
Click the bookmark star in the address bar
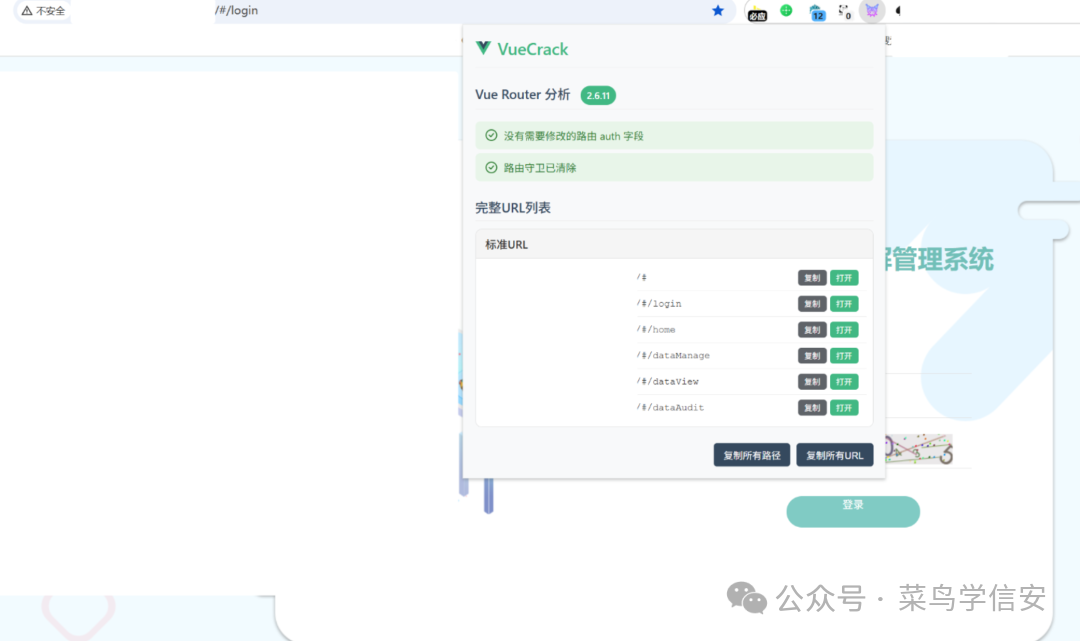point(718,11)
